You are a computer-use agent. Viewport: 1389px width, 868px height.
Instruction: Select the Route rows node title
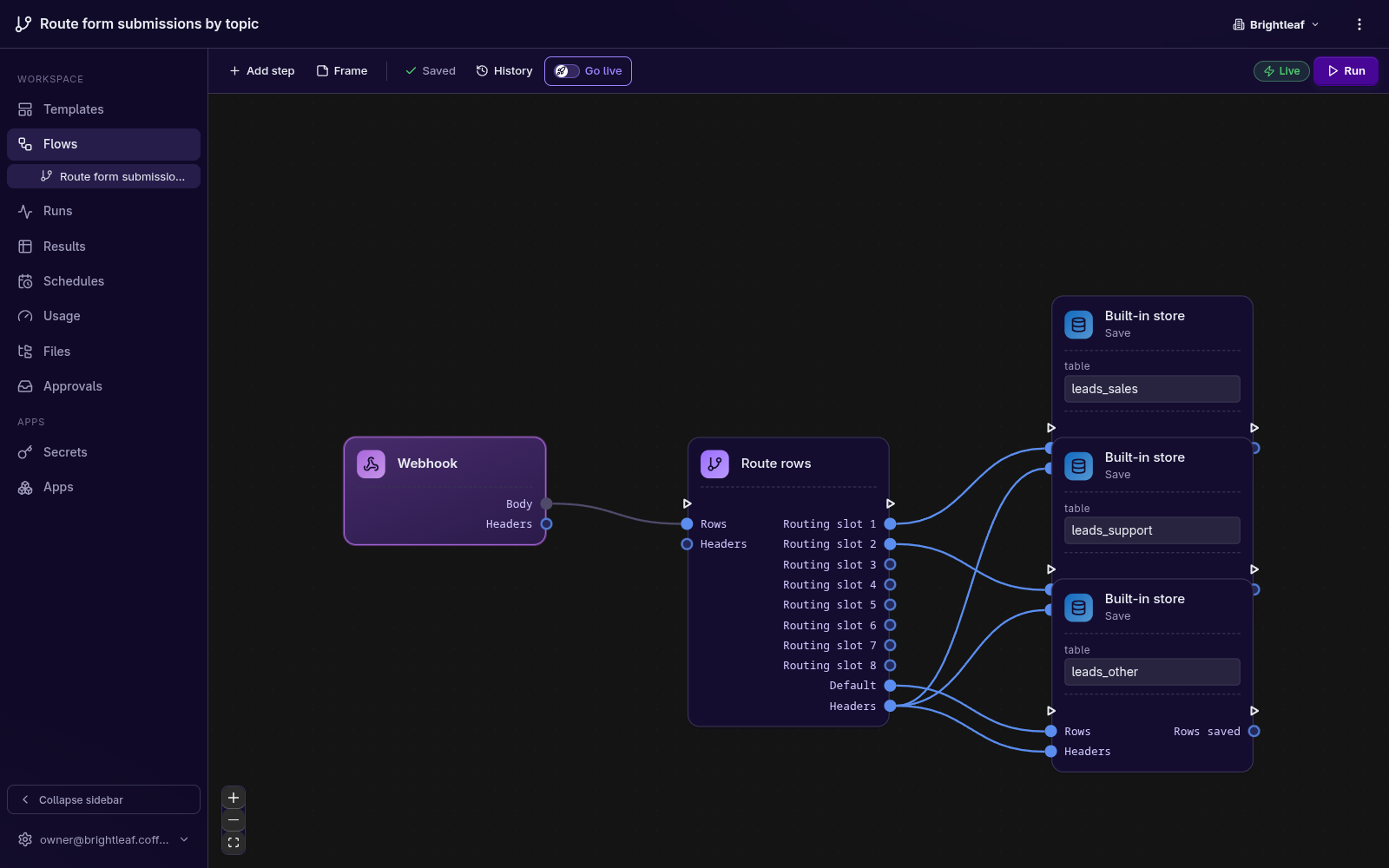(776, 464)
